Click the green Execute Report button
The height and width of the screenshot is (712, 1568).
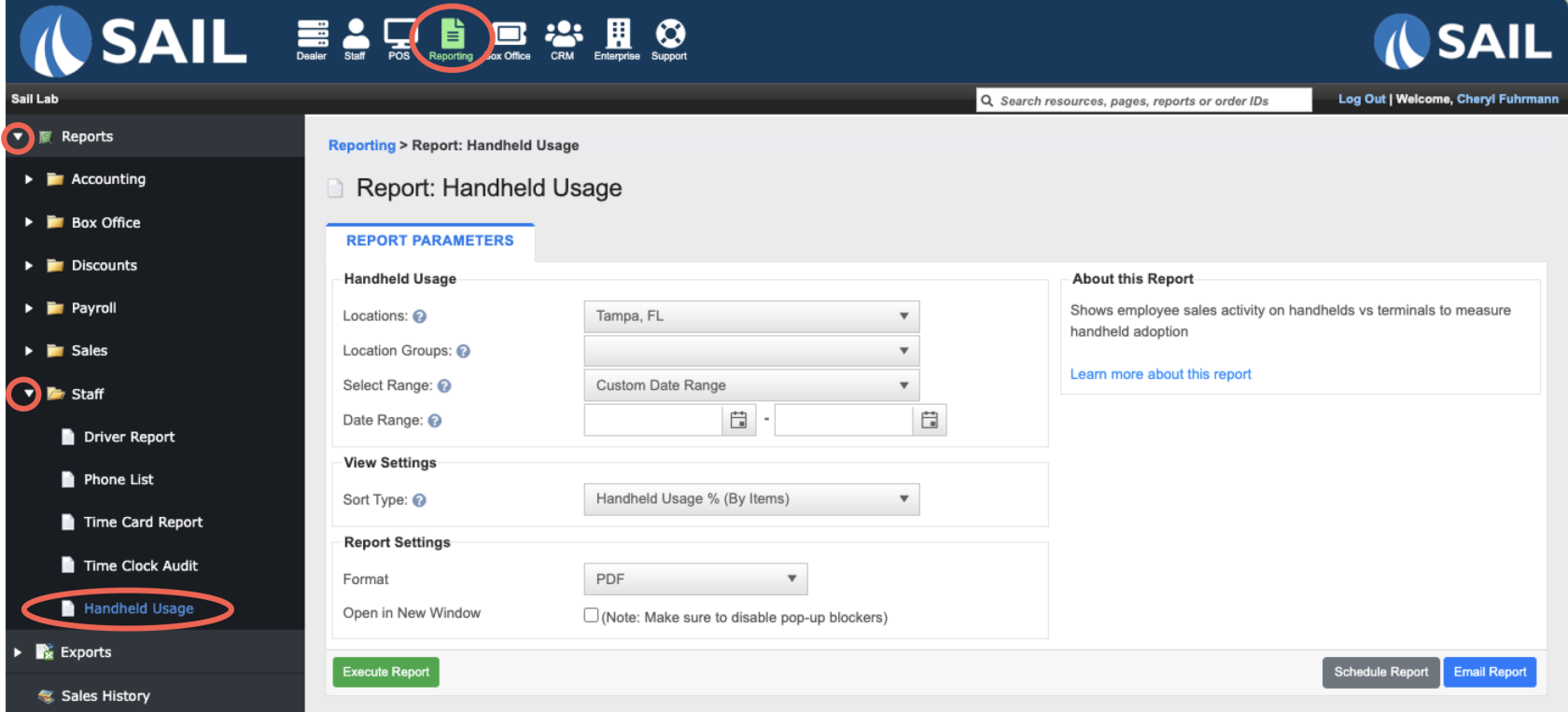385,672
